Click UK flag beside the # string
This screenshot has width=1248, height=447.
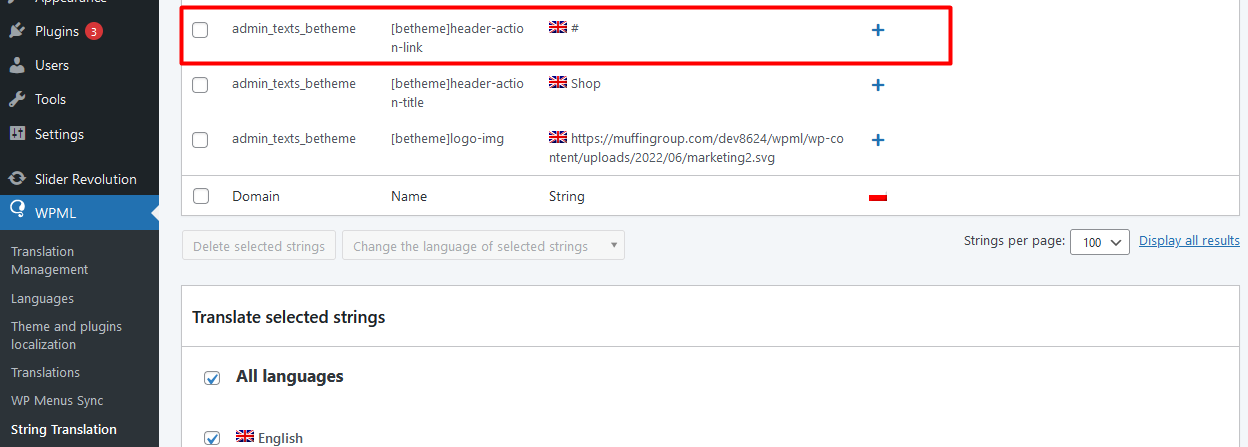point(558,28)
